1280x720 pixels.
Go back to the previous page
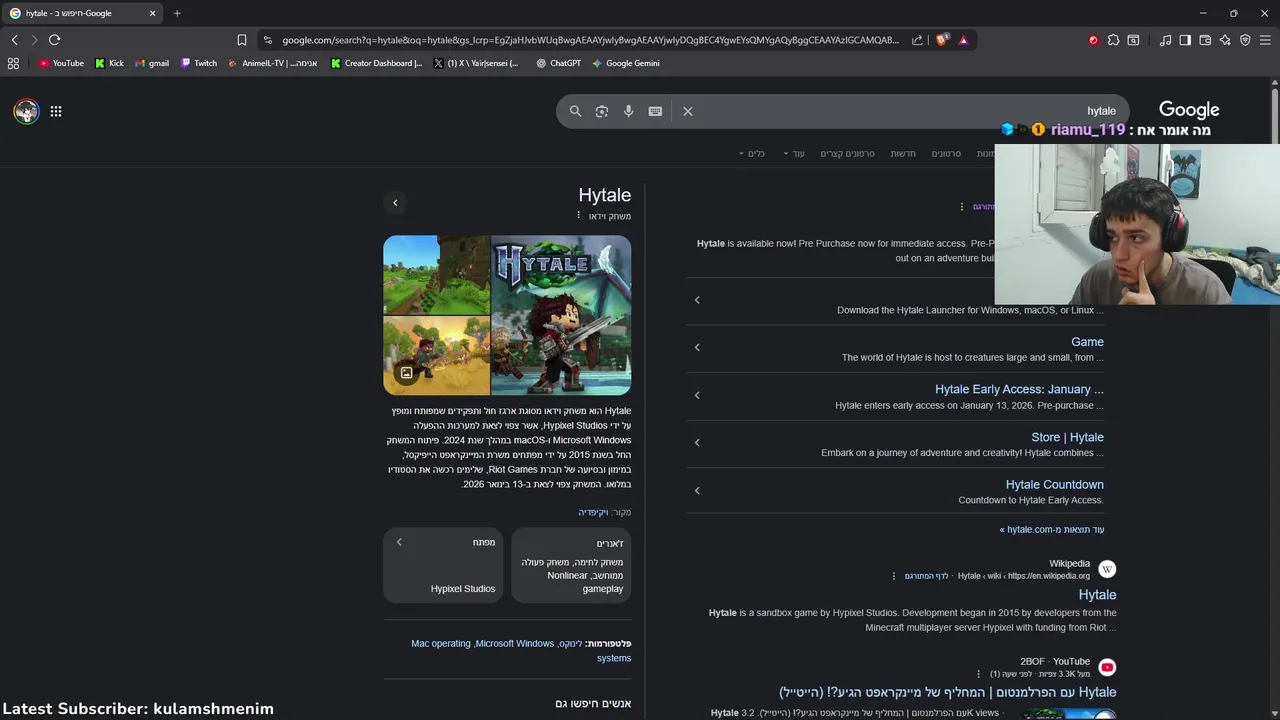[x=14, y=40]
